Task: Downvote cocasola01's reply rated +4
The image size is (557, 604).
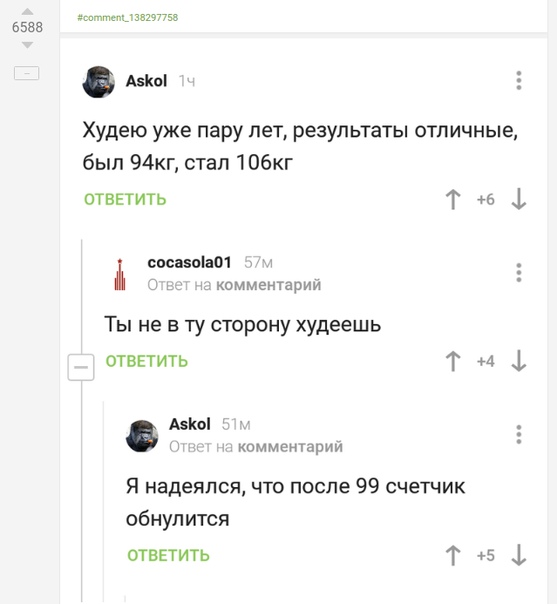Action: click(518, 361)
